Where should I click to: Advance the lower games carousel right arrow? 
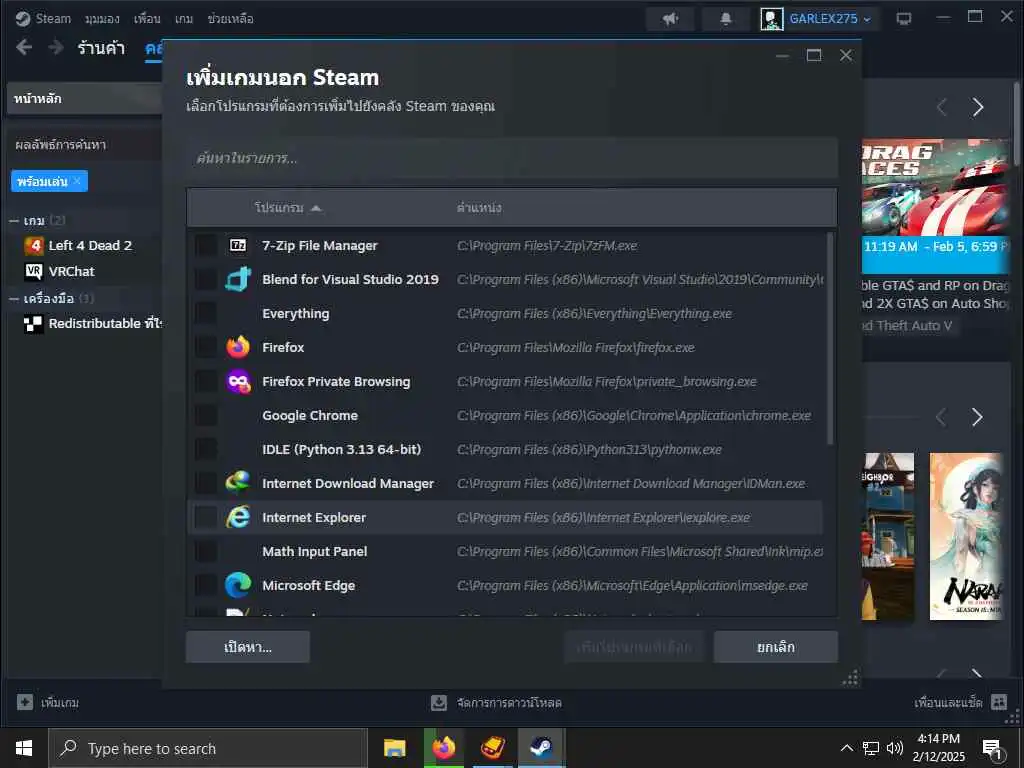[x=977, y=417]
